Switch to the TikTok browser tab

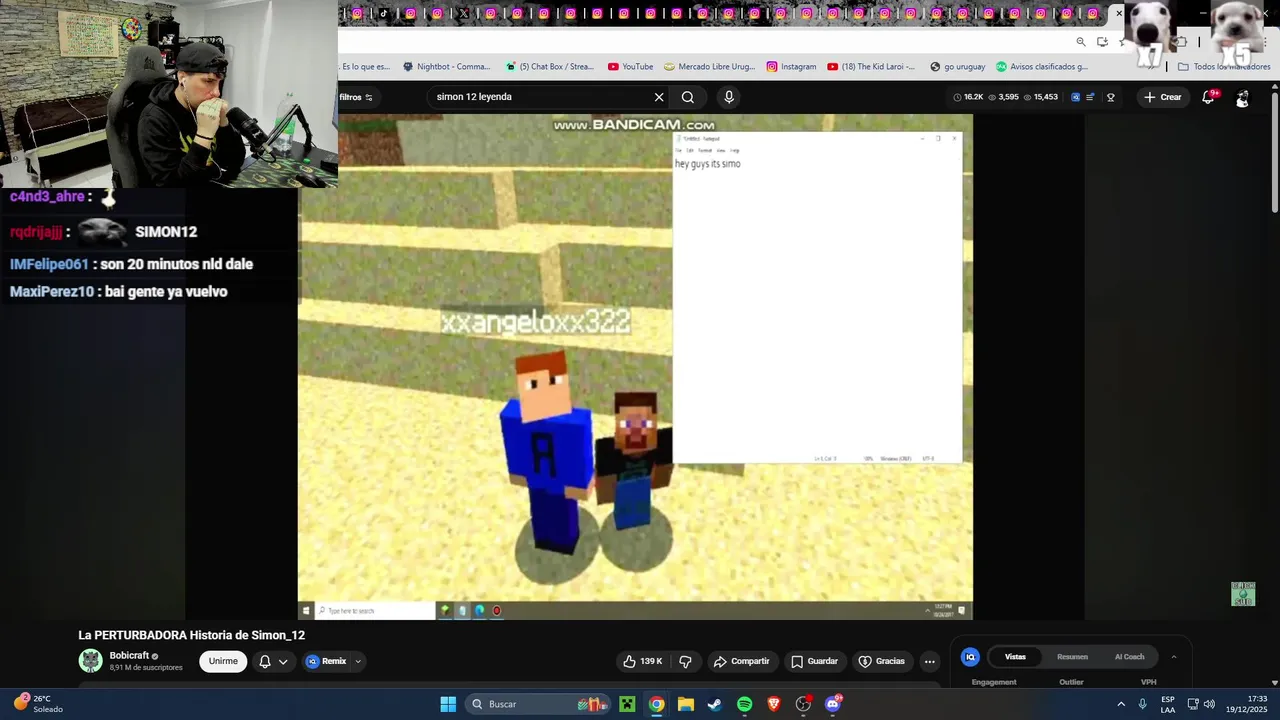pyautogui.click(x=384, y=13)
